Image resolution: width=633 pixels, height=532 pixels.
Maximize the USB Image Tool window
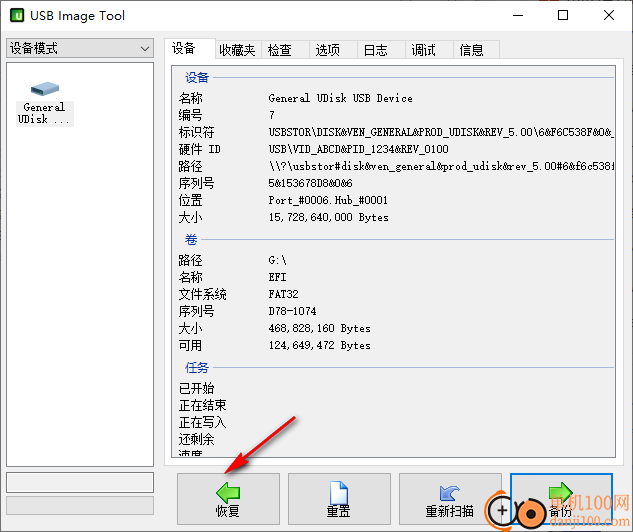(x=563, y=15)
